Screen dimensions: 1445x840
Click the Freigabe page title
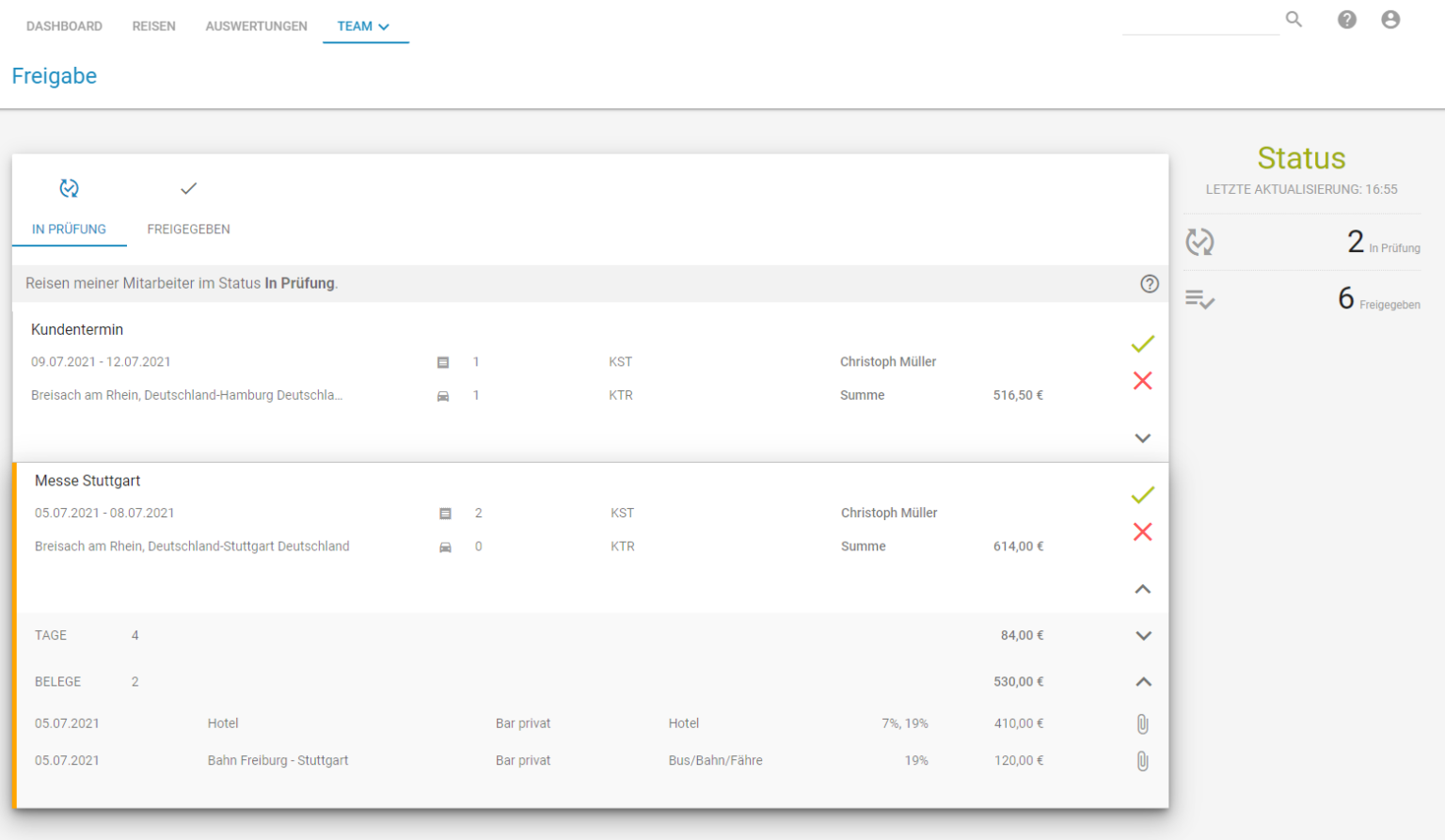point(54,76)
